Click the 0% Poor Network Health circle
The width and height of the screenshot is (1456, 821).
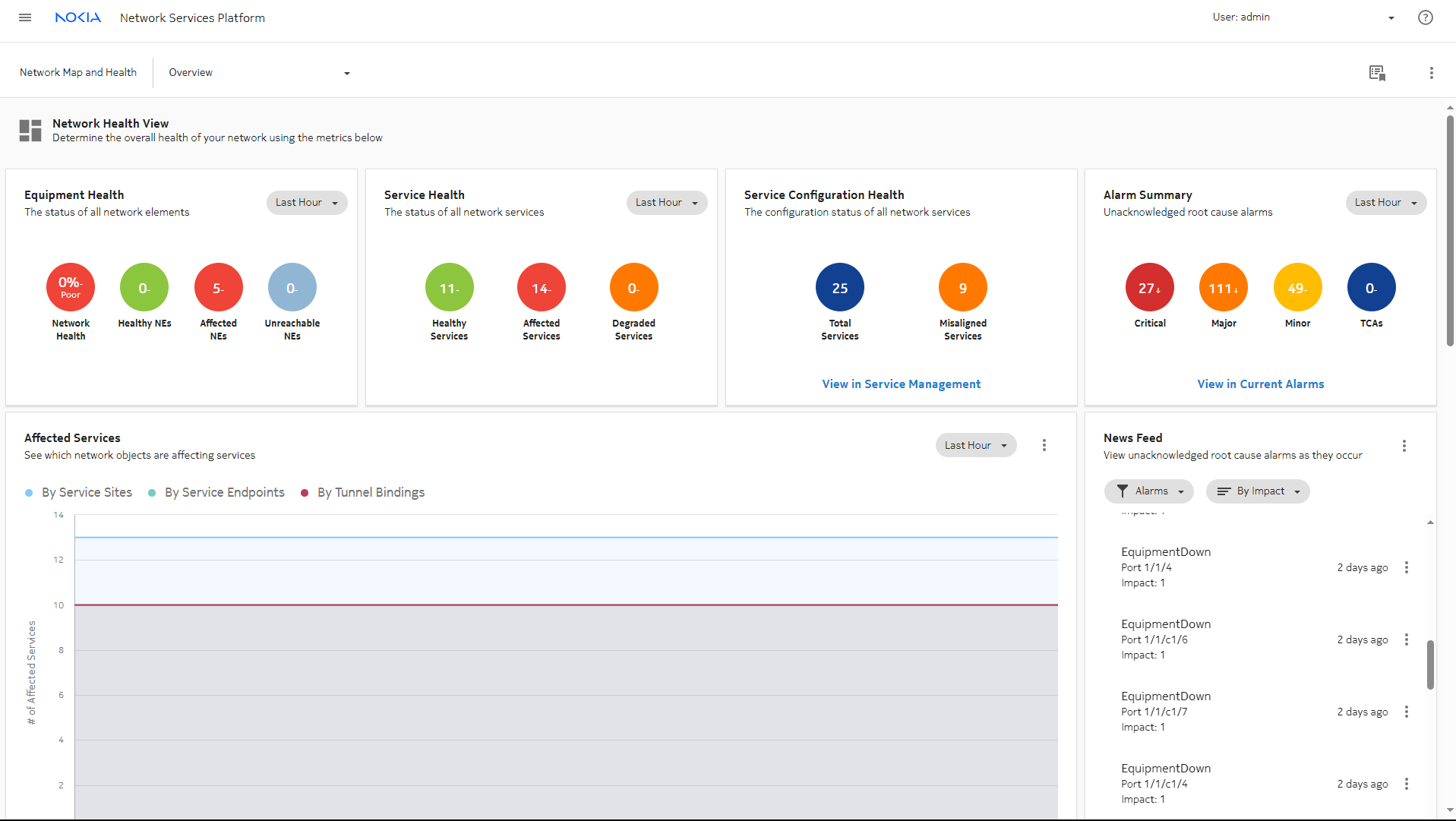(71, 287)
